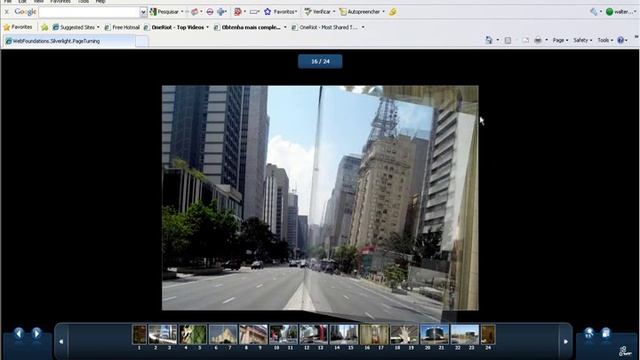Open thumbnail for pages 18-19
The image size is (640, 360).
pos(404,334)
